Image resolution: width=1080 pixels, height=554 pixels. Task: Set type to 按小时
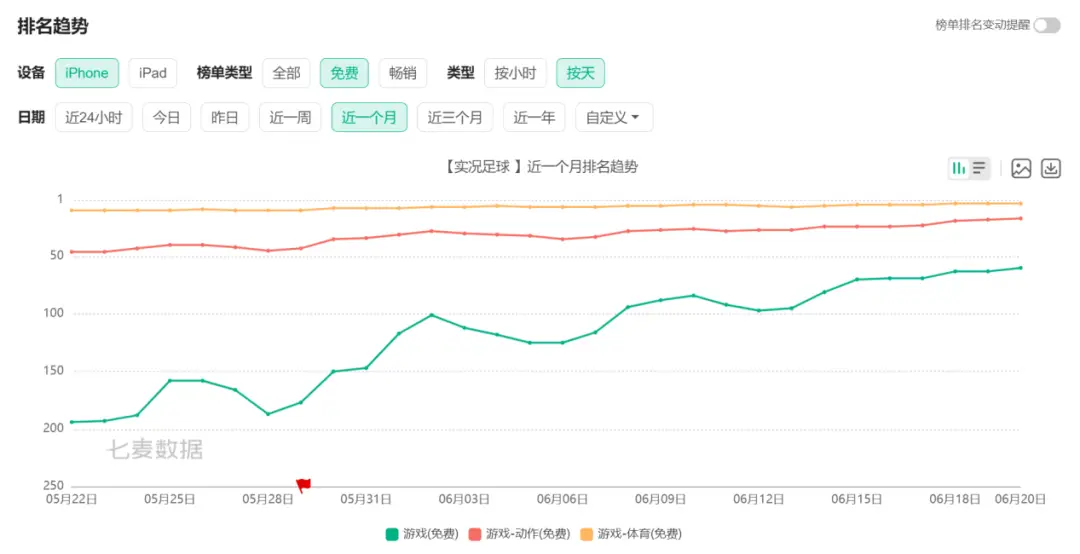click(x=515, y=73)
